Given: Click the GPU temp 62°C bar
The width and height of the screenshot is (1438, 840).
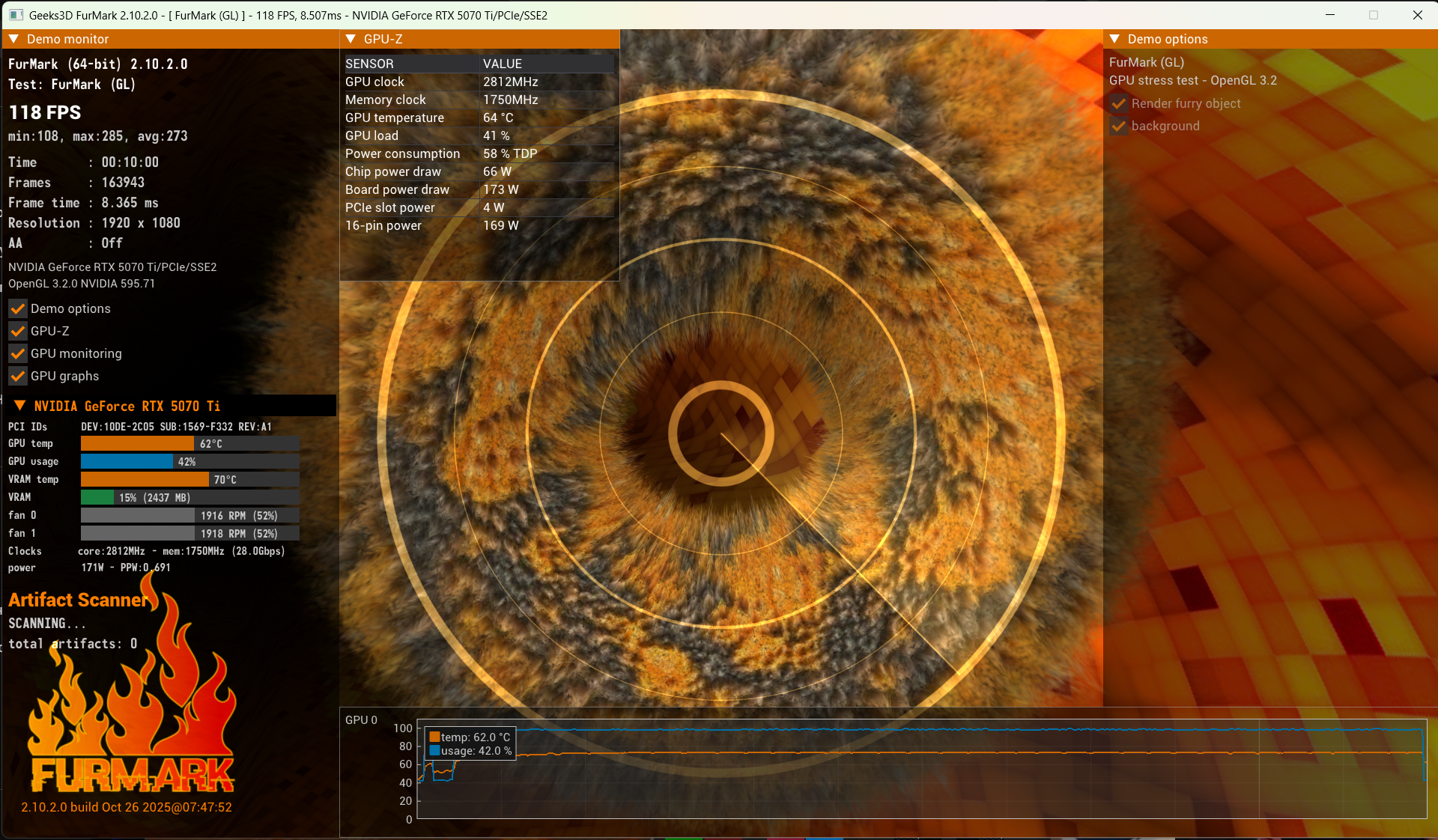Looking at the screenshot, I should [x=189, y=443].
